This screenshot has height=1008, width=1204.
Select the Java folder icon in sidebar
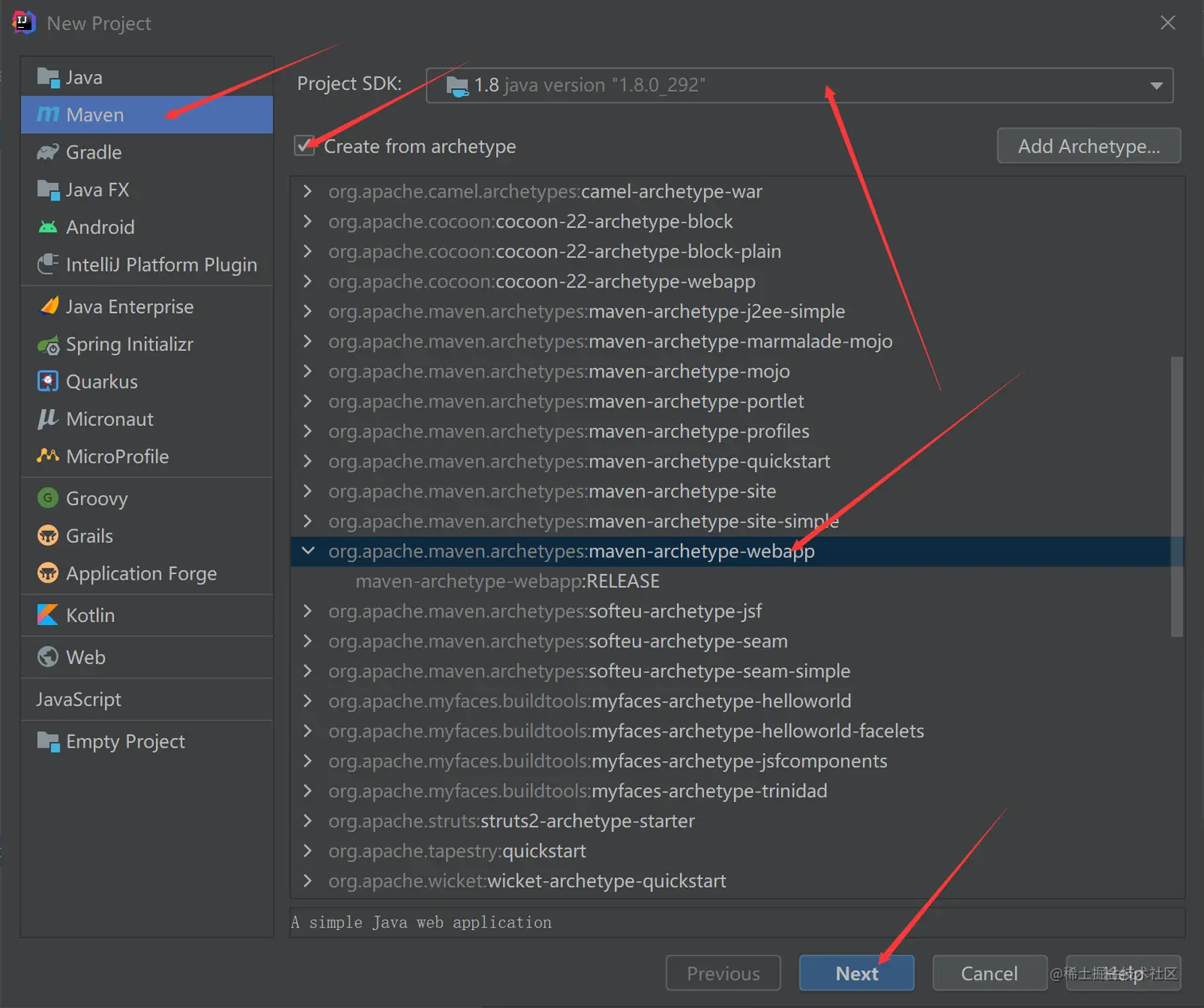pos(48,78)
